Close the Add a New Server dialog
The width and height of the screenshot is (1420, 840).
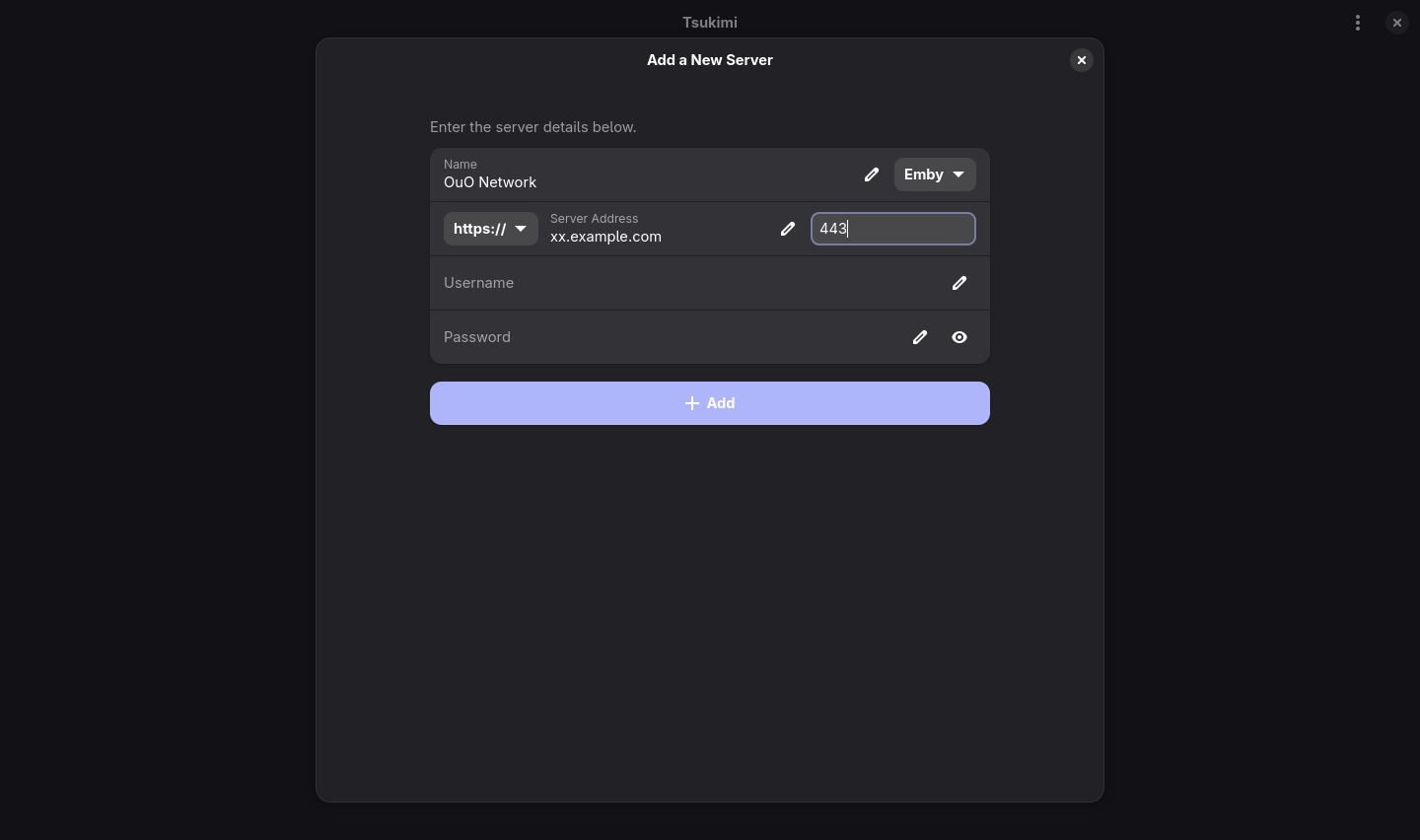[x=1082, y=60]
